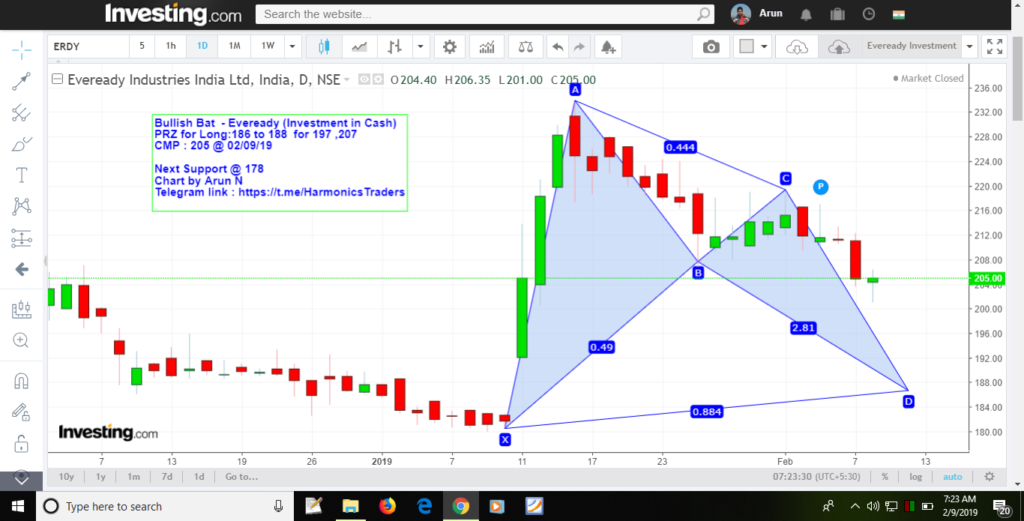Expand the time interval dropdown arrow
This screenshot has width=1024, height=521.
[292, 47]
